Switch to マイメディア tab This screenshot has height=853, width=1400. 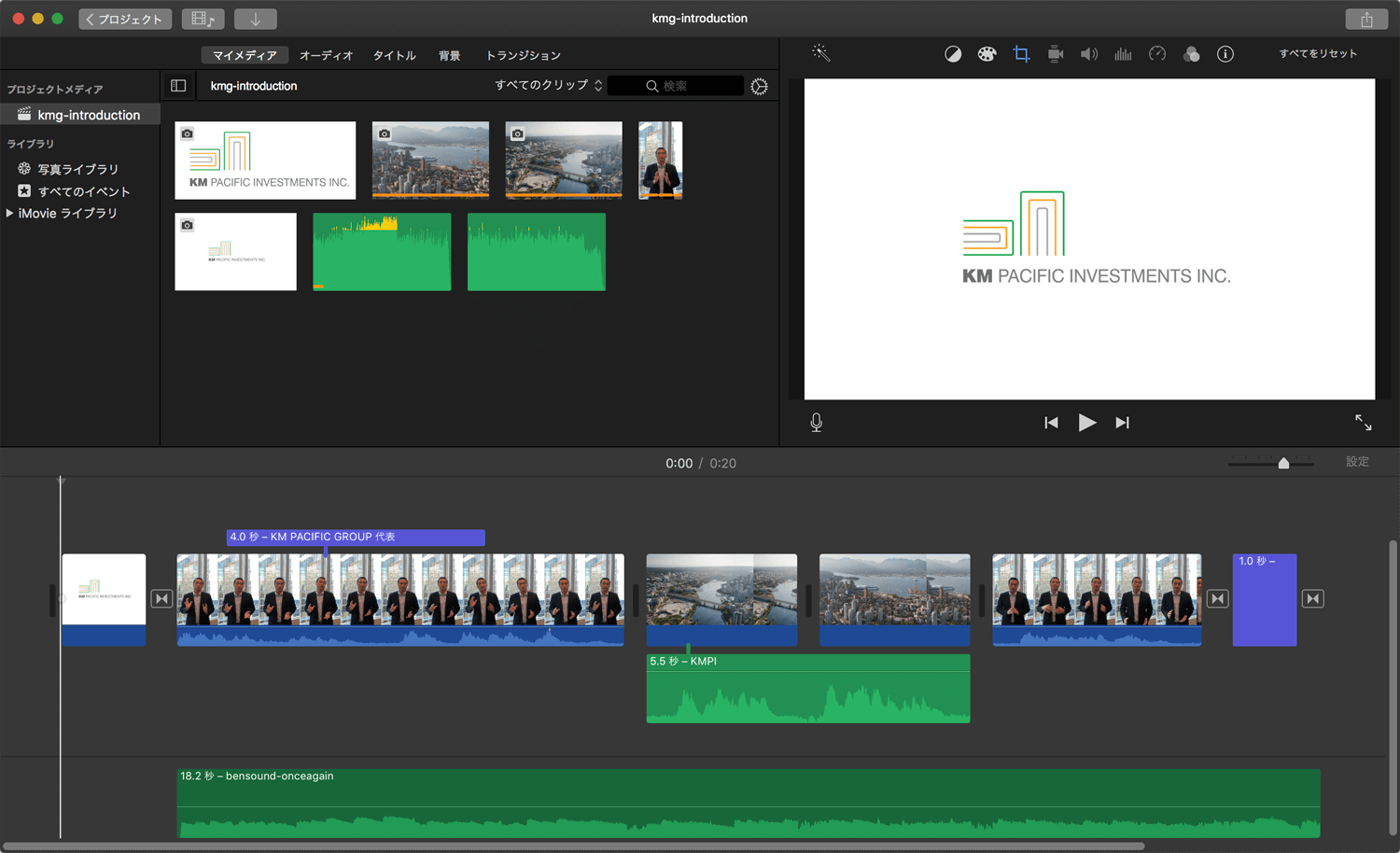245,55
